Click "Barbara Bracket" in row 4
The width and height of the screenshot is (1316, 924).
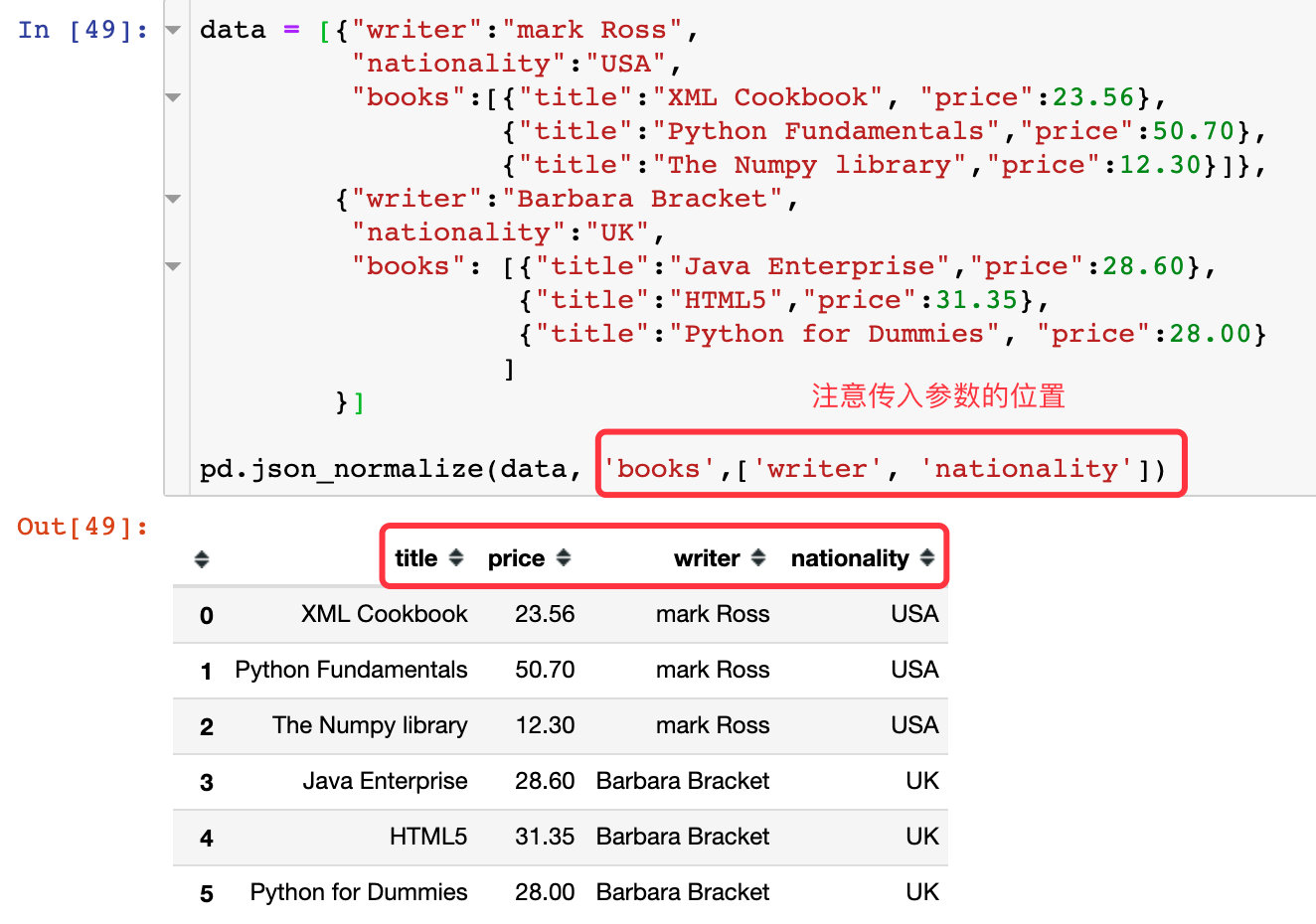pos(683,837)
